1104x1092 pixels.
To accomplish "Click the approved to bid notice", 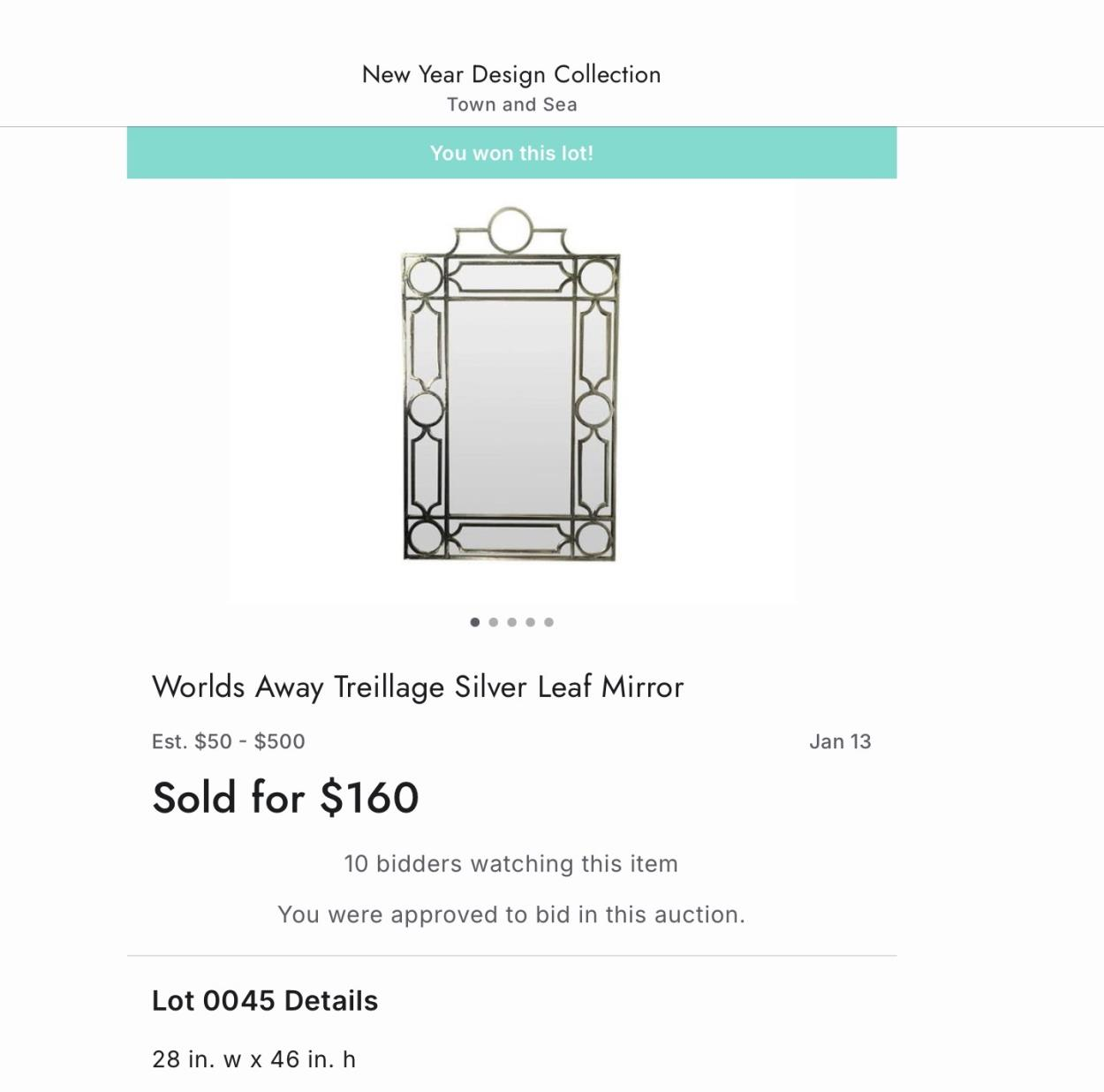I will (510, 914).
